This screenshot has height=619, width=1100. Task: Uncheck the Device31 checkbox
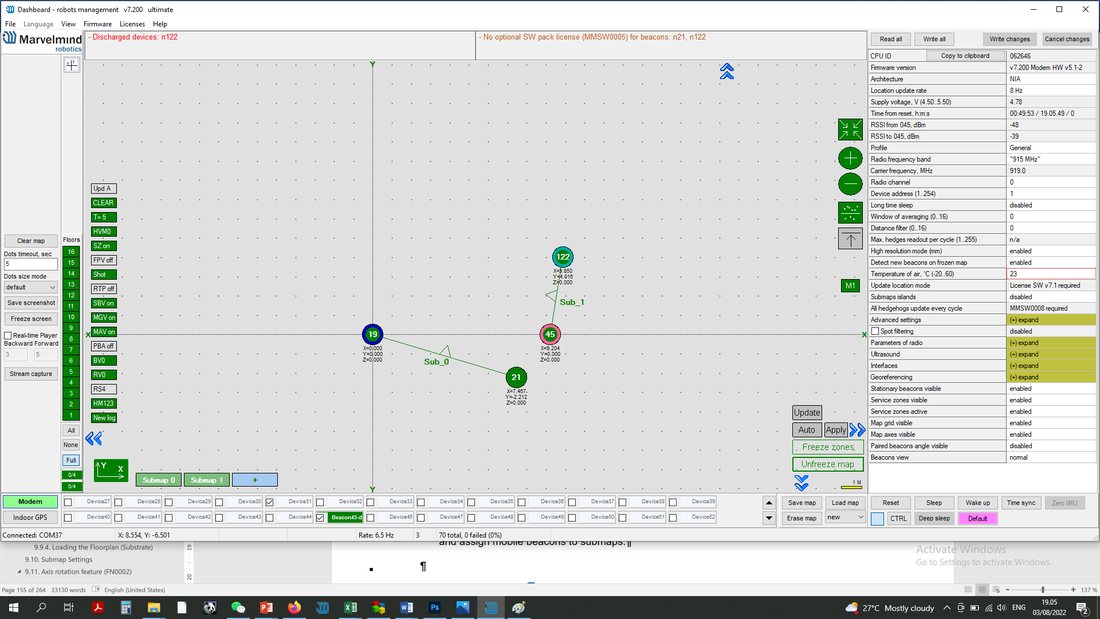coord(269,502)
